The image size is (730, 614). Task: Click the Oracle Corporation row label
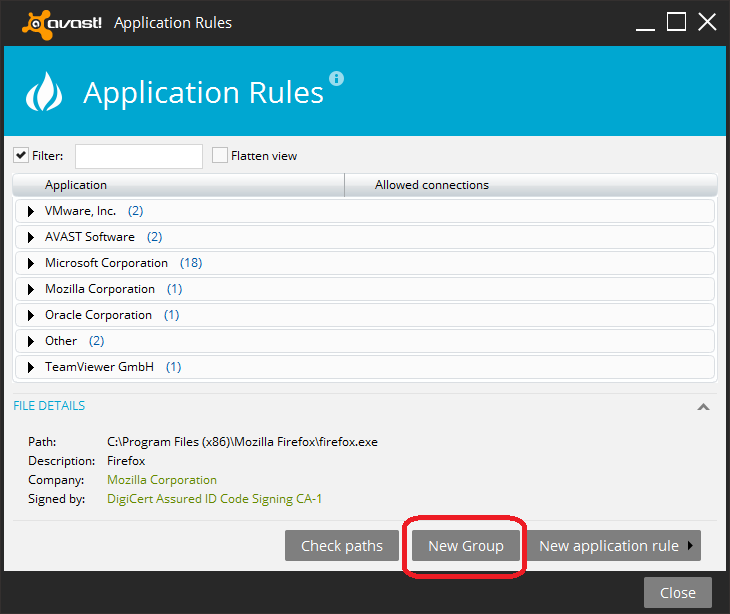98,315
